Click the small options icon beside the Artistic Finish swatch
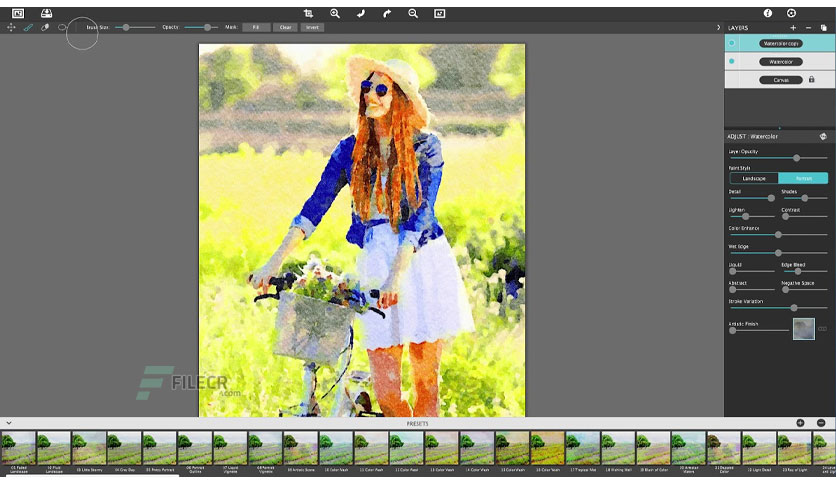The height and width of the screenshot is (484, 836). [823, 329]
